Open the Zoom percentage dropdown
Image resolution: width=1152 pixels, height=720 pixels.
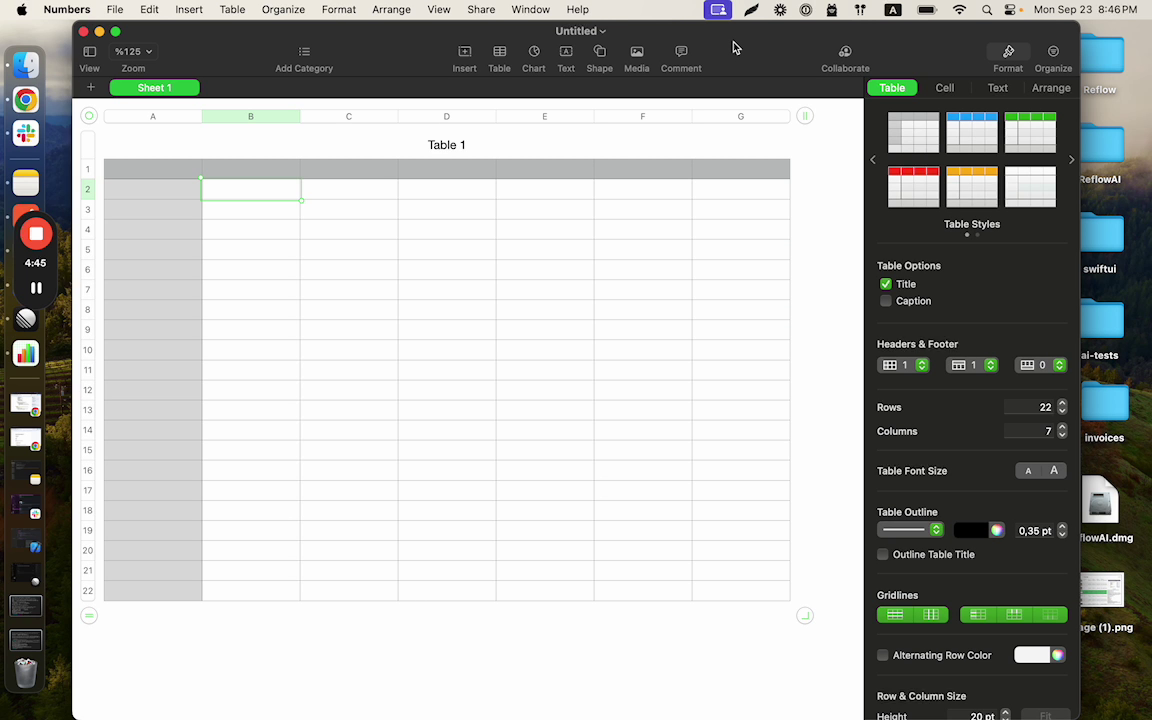click(x=133, y=51)
